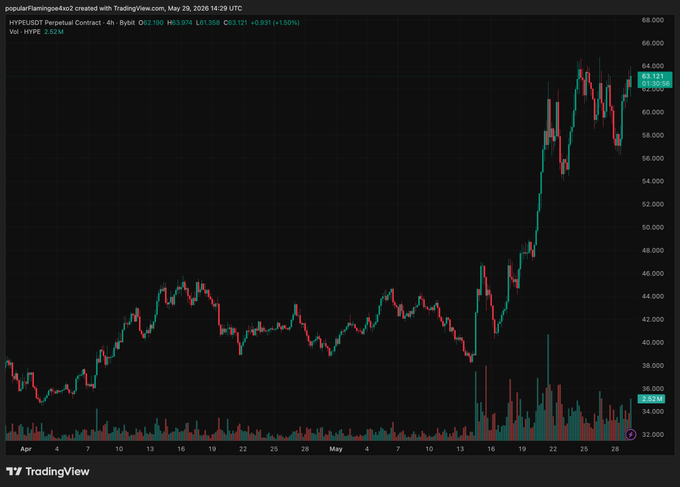Click the Vol · HYPE indicator label
The height and width of the screenshot is (487, 680).
(25, 32)
